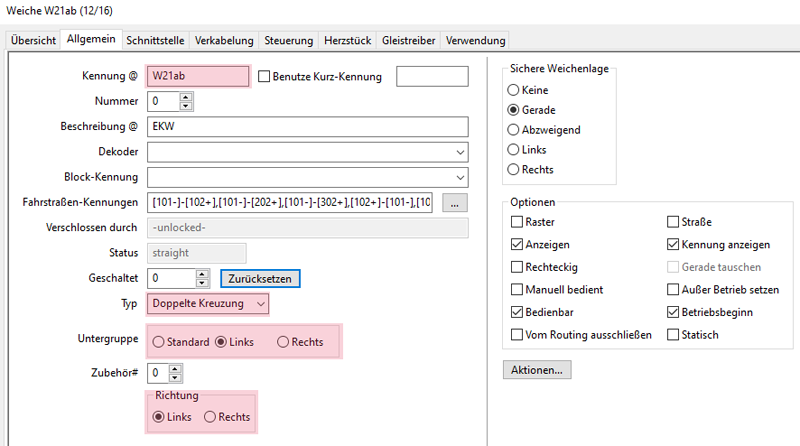
Task: Select Standard in Untergruppe
Action: (158, 342)
